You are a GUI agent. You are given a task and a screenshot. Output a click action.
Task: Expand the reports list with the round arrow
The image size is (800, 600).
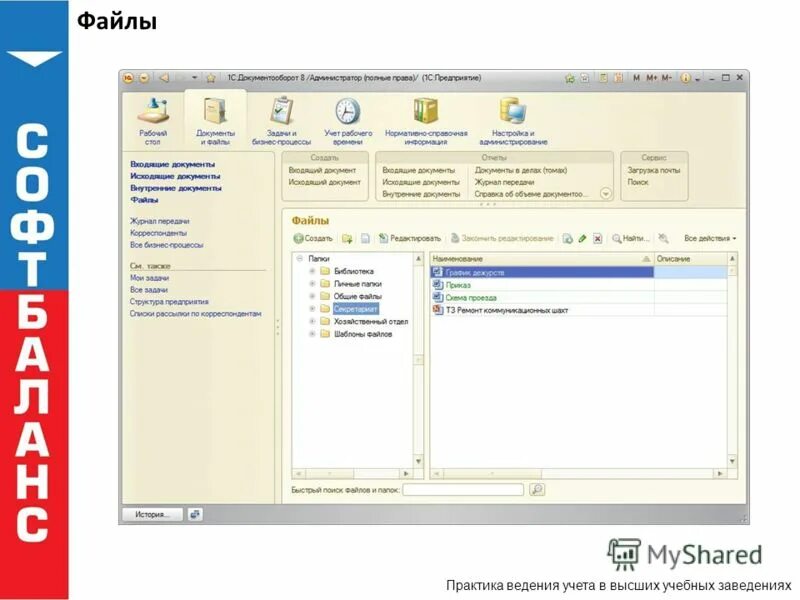(605, 194)
